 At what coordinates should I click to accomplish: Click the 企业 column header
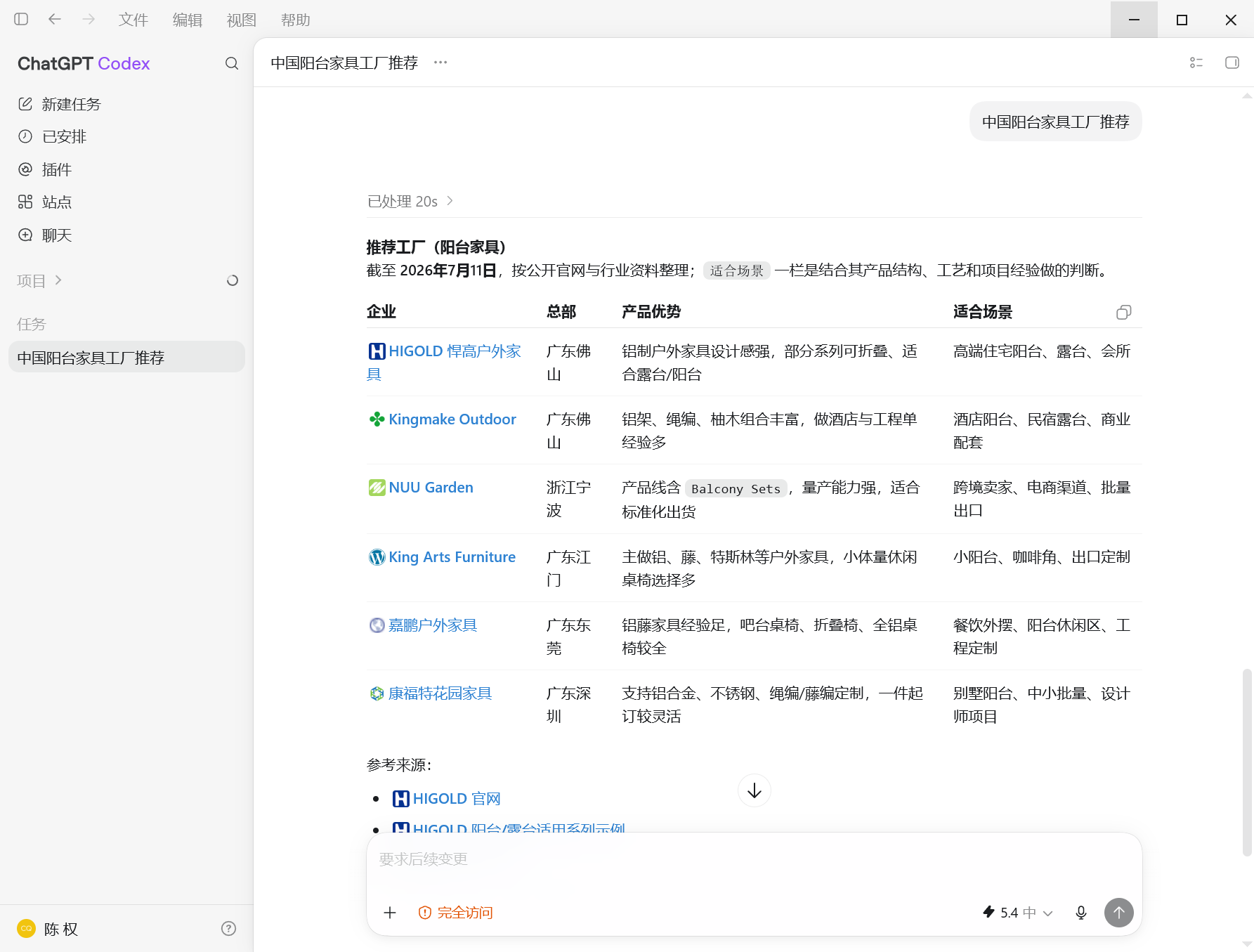tap(381, 312)
